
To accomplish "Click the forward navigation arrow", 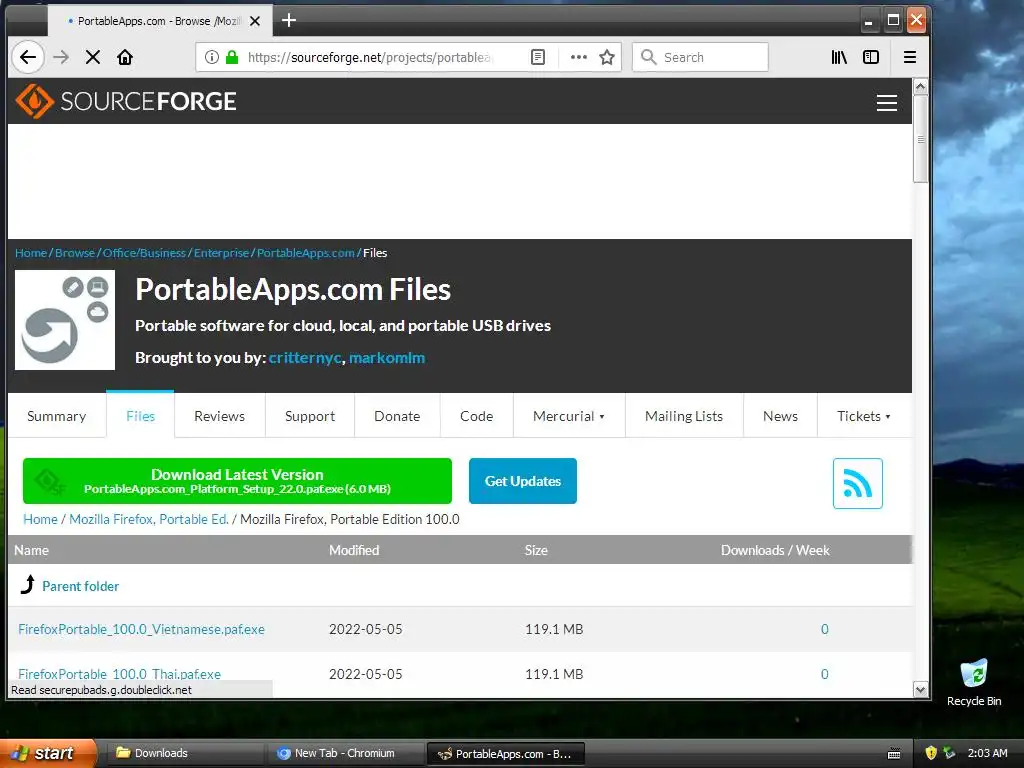I will 61,57.
